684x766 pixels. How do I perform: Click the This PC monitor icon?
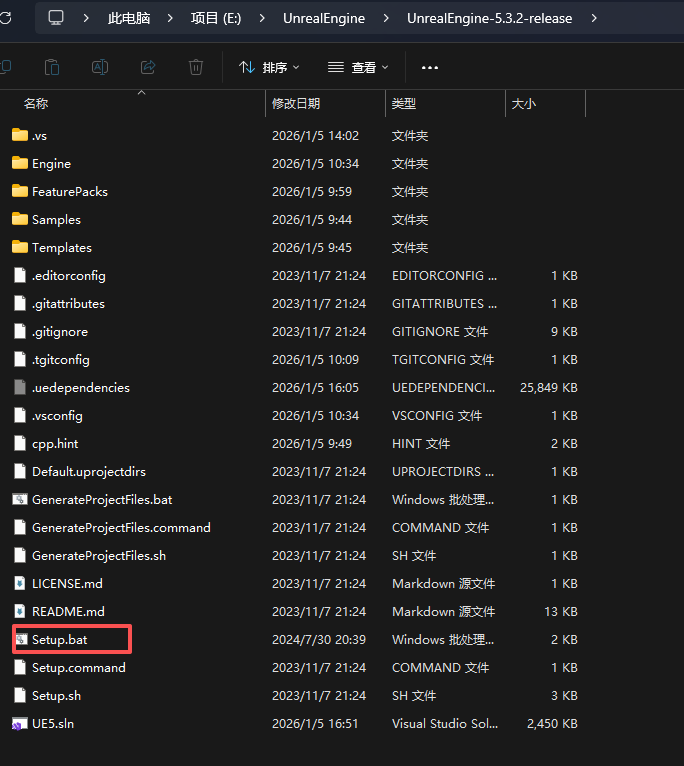pos(56,18)
